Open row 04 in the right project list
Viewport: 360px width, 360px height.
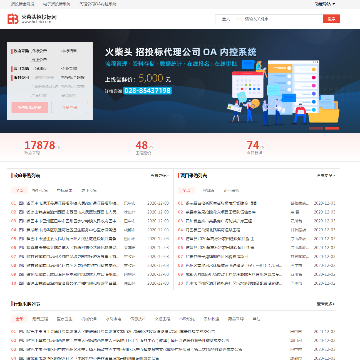pos(257,230)
